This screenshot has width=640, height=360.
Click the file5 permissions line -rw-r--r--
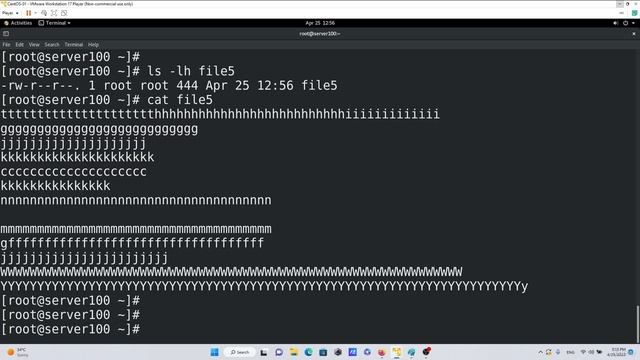[169, 85]
